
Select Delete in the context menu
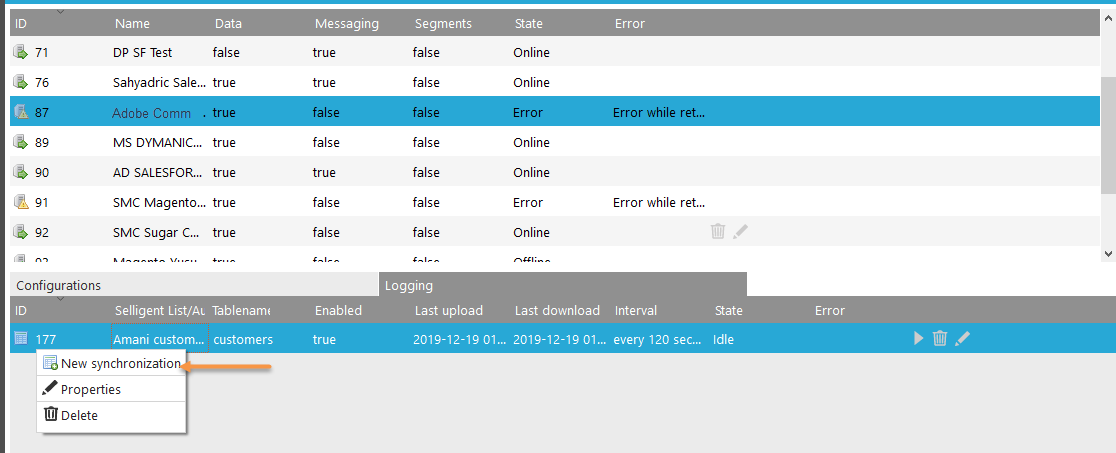click(x=79, y=415)
